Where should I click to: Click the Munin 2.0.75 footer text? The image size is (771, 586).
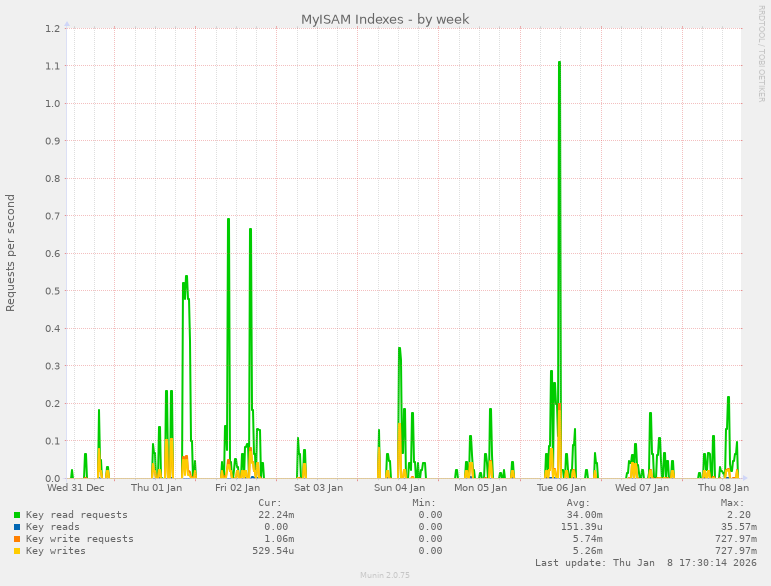385,575
